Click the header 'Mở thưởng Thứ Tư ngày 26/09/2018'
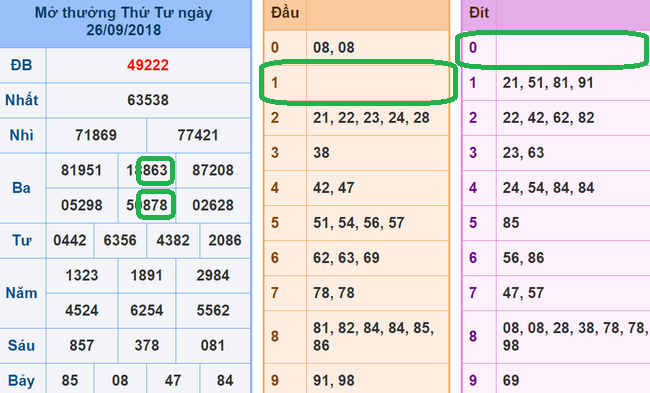The height and width of the screenshot is (393, 650). (x=124, y=22)
